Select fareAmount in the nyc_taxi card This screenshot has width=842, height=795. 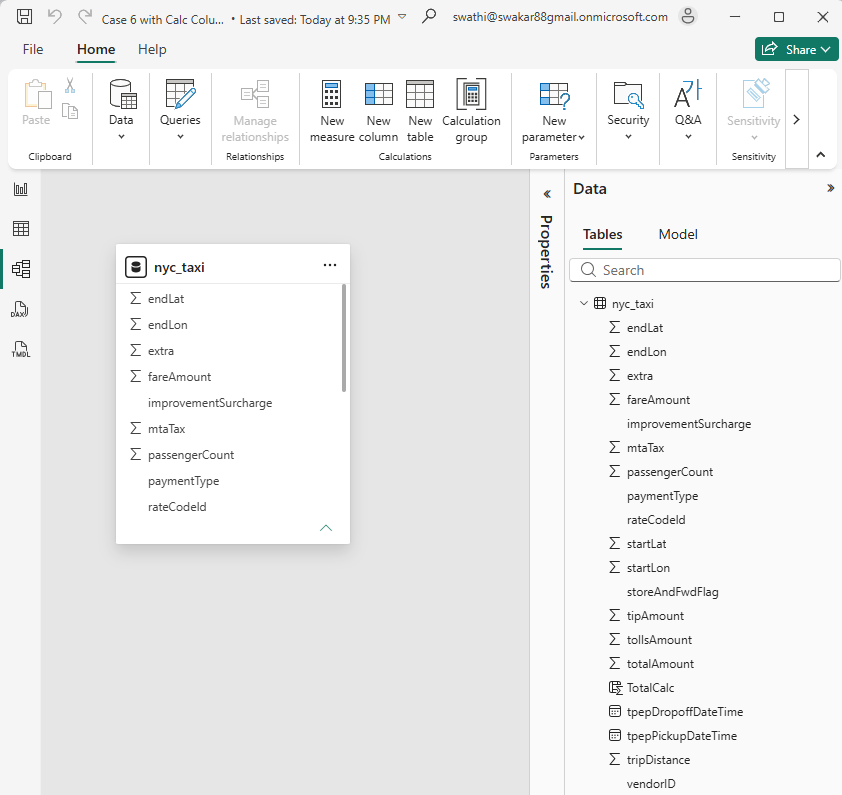coord(179,377)
